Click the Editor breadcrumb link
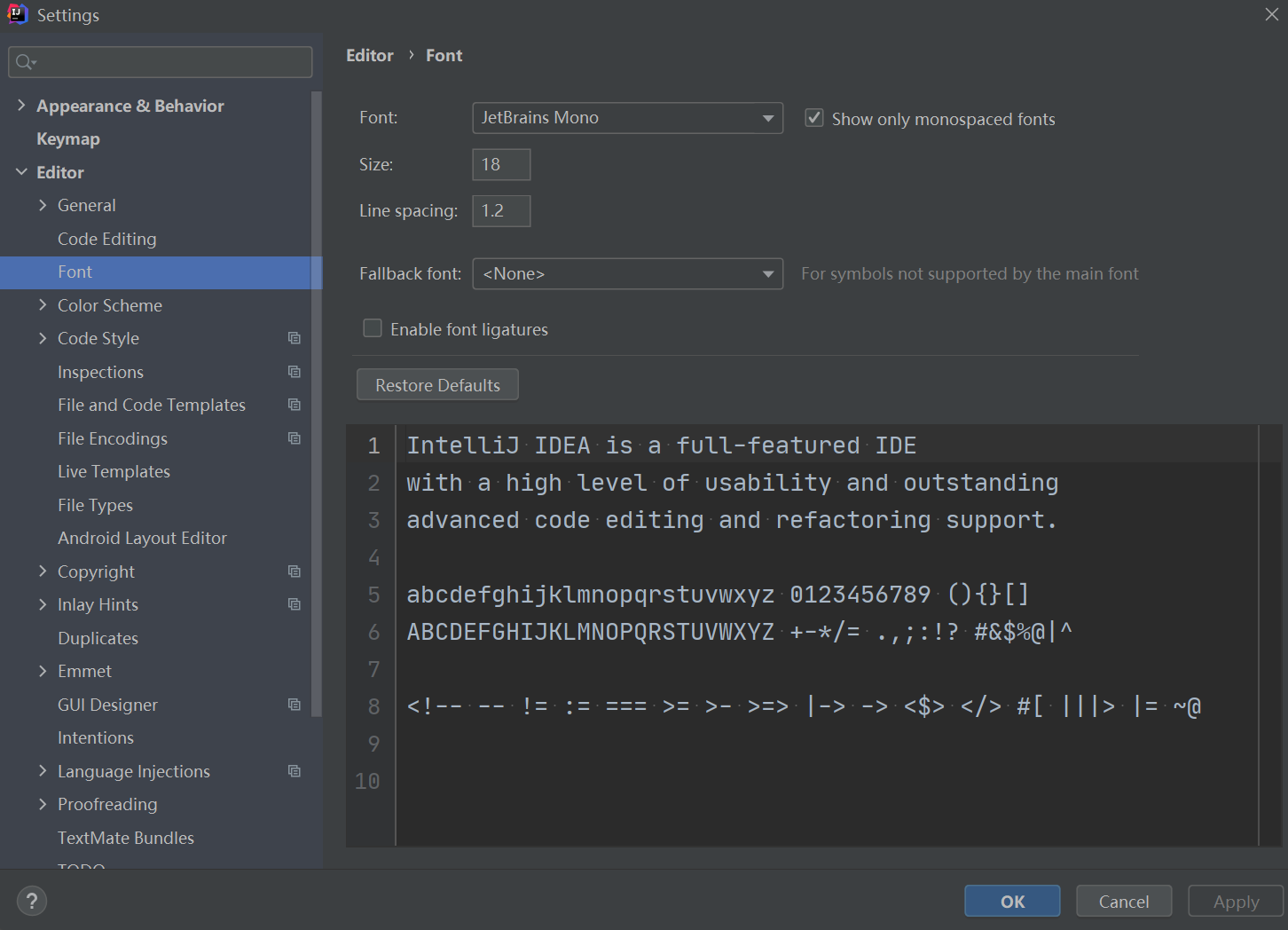This screenshot has width=1288, height=930. 369,55
